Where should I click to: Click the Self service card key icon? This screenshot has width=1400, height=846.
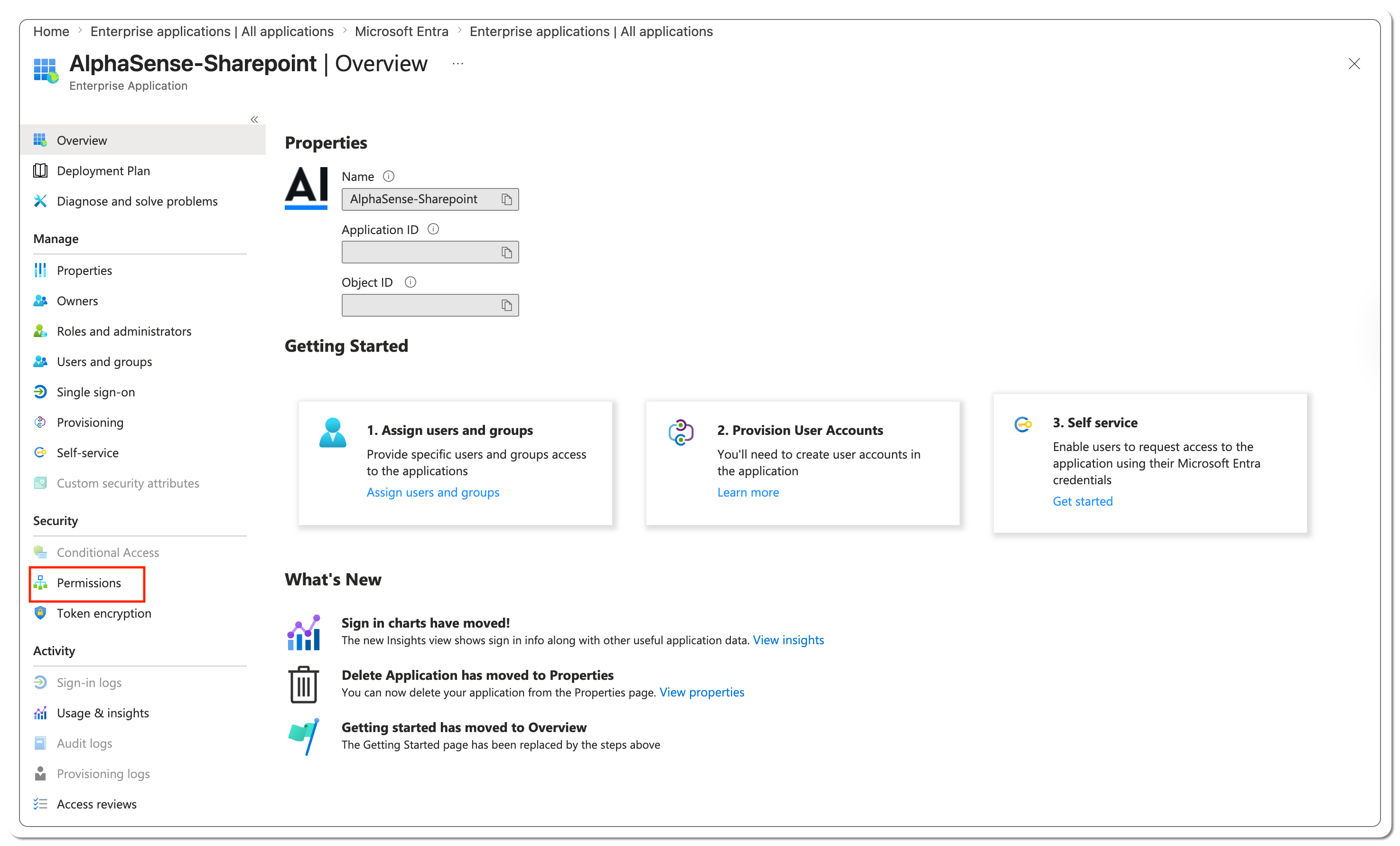click(x=1023, y=424)
